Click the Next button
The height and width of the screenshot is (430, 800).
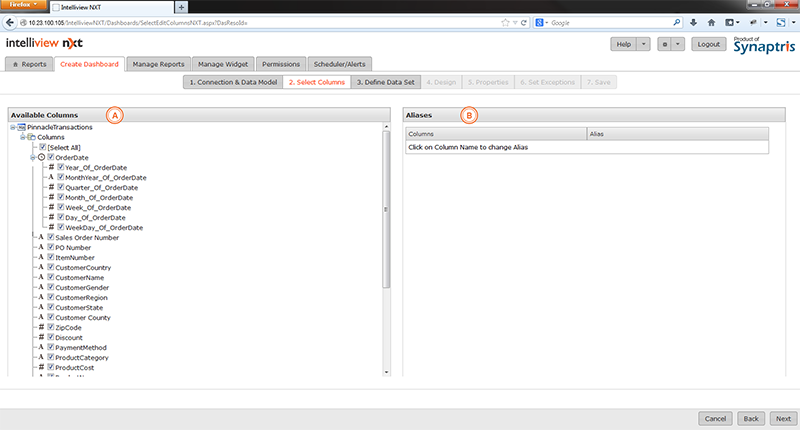click(x=783, y=418)
